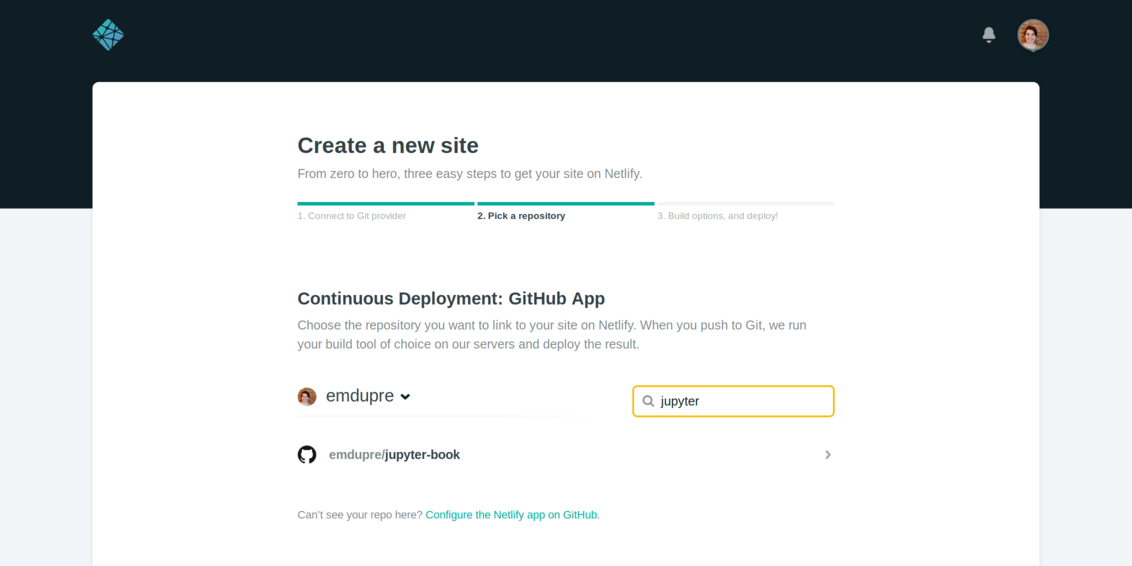Click the Continuous Deployment: GitHub App heading

click(x=451, y=298)
